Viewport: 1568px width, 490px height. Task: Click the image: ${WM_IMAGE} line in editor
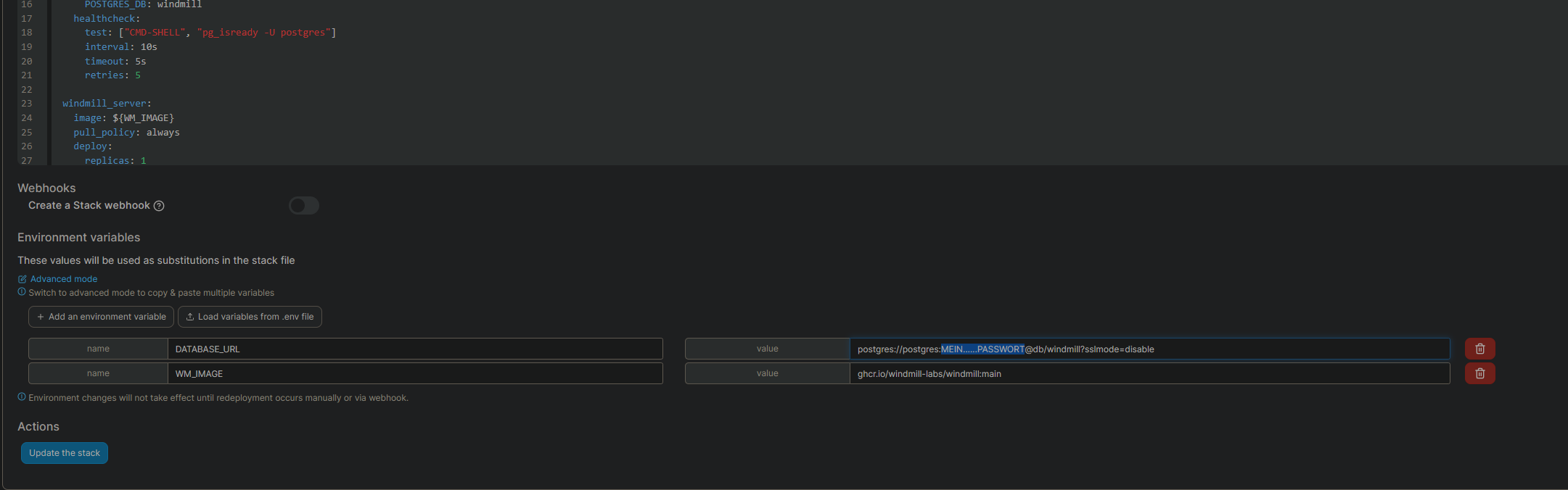click(x=123, y=118)
